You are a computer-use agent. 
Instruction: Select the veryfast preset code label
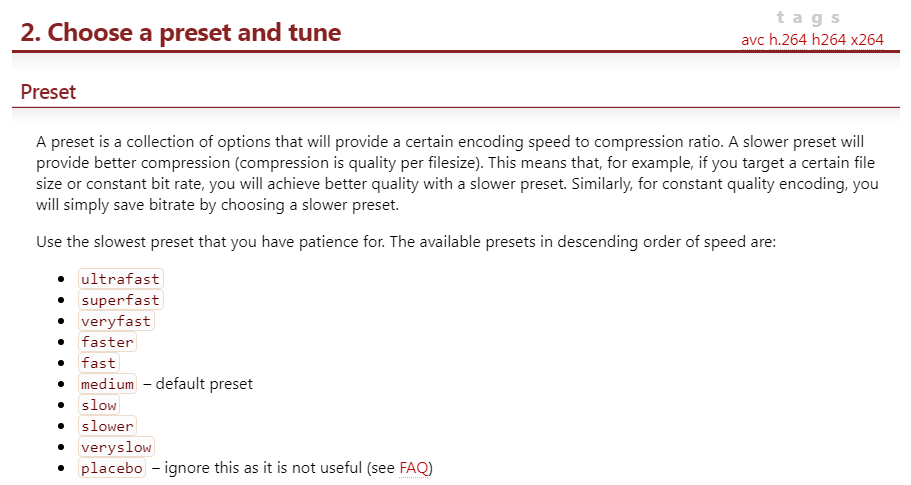[116, 321]
